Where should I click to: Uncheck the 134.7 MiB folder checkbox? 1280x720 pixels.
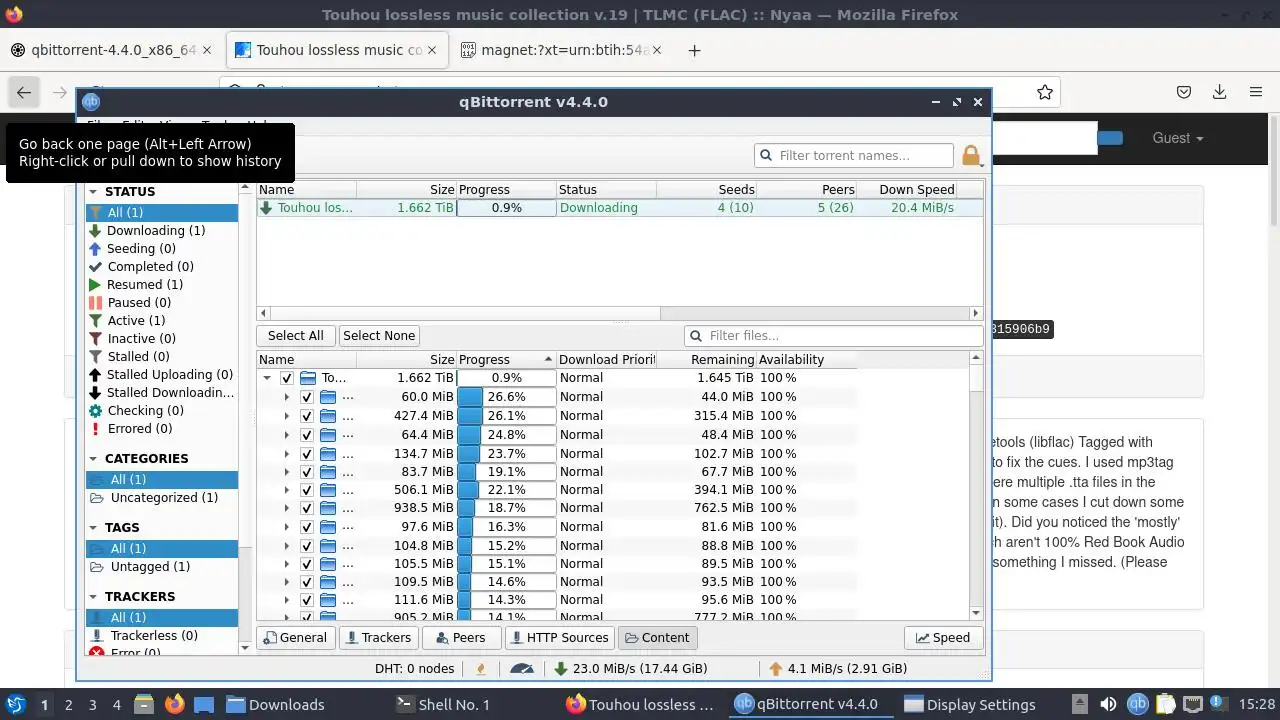coord(307,453)
